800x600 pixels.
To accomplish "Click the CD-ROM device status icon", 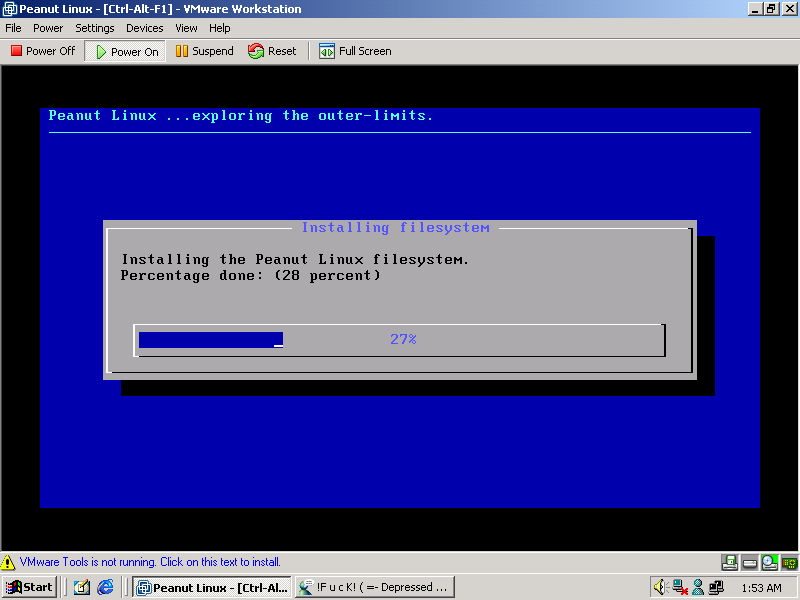I will [x=769, y=562].
